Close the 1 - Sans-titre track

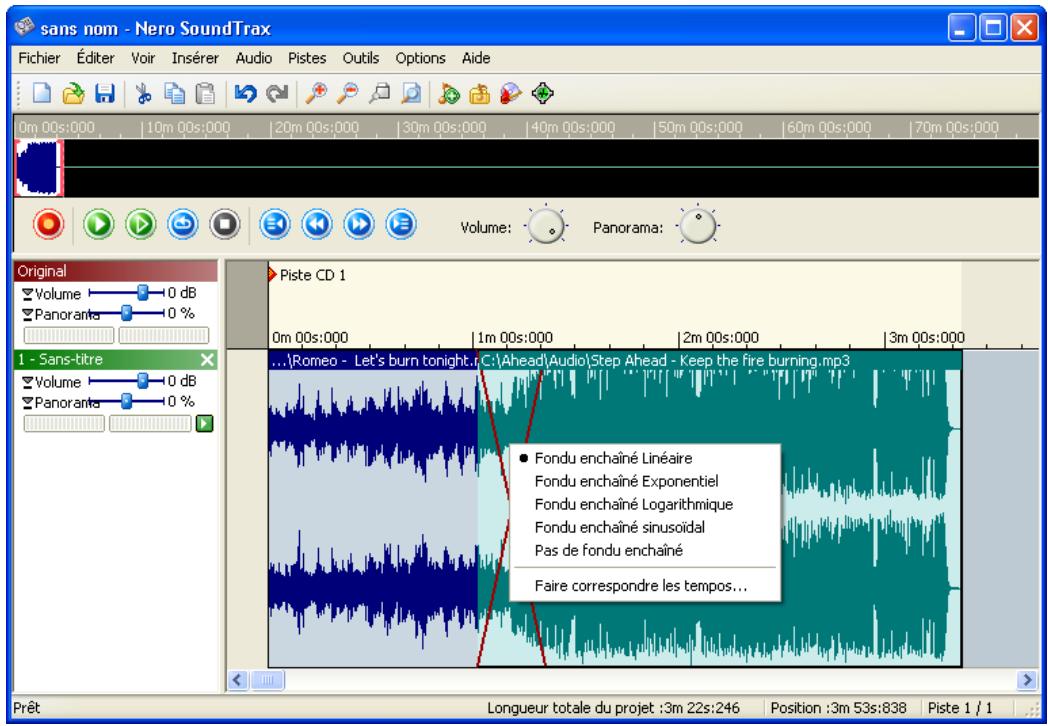pyautogui.click(x=207, y=360)
